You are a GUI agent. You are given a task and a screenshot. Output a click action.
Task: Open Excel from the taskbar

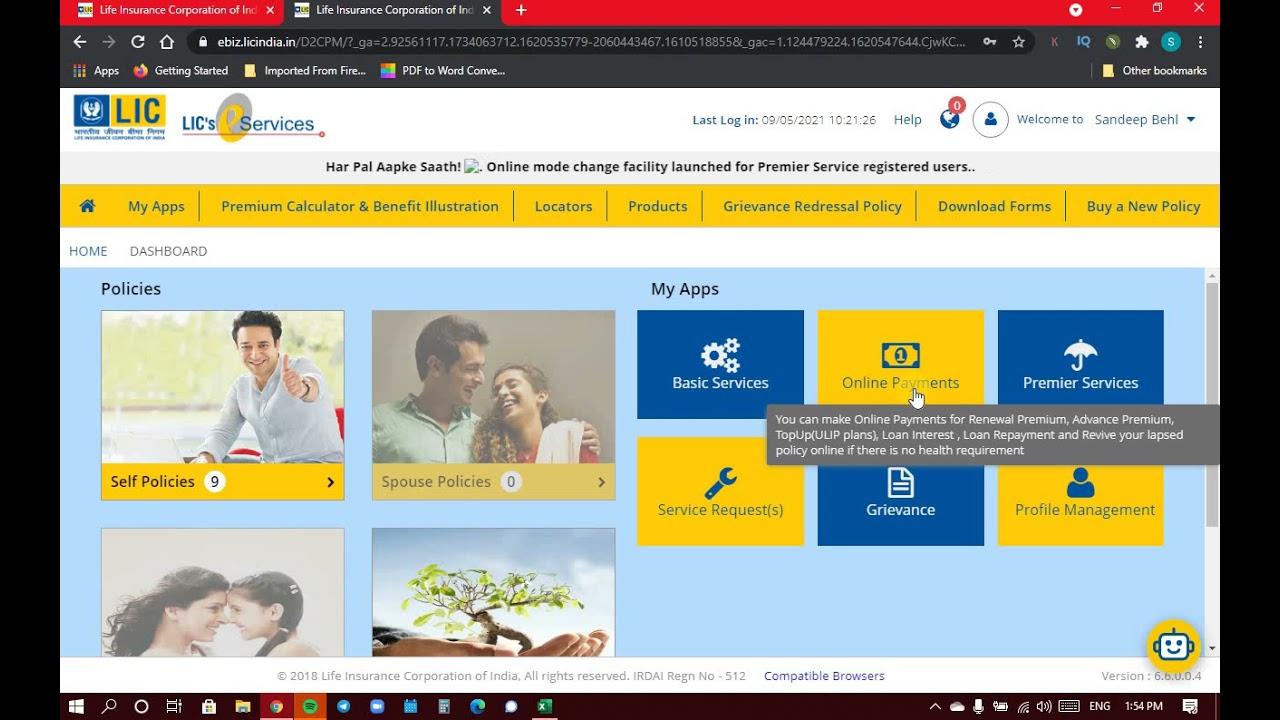[x=544, y=706]
